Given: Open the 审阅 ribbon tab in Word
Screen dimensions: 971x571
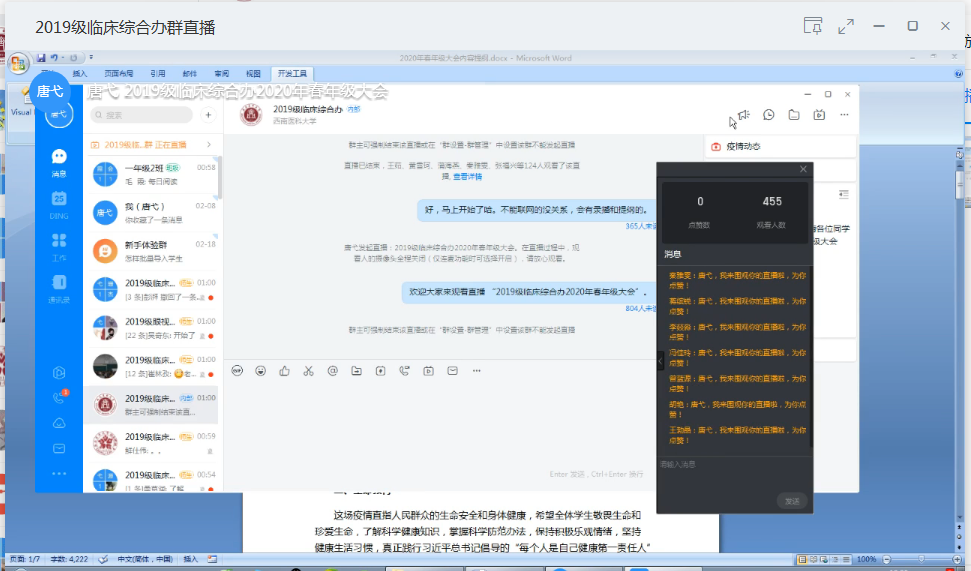Looking at the screenshot, I should [222, 74].
